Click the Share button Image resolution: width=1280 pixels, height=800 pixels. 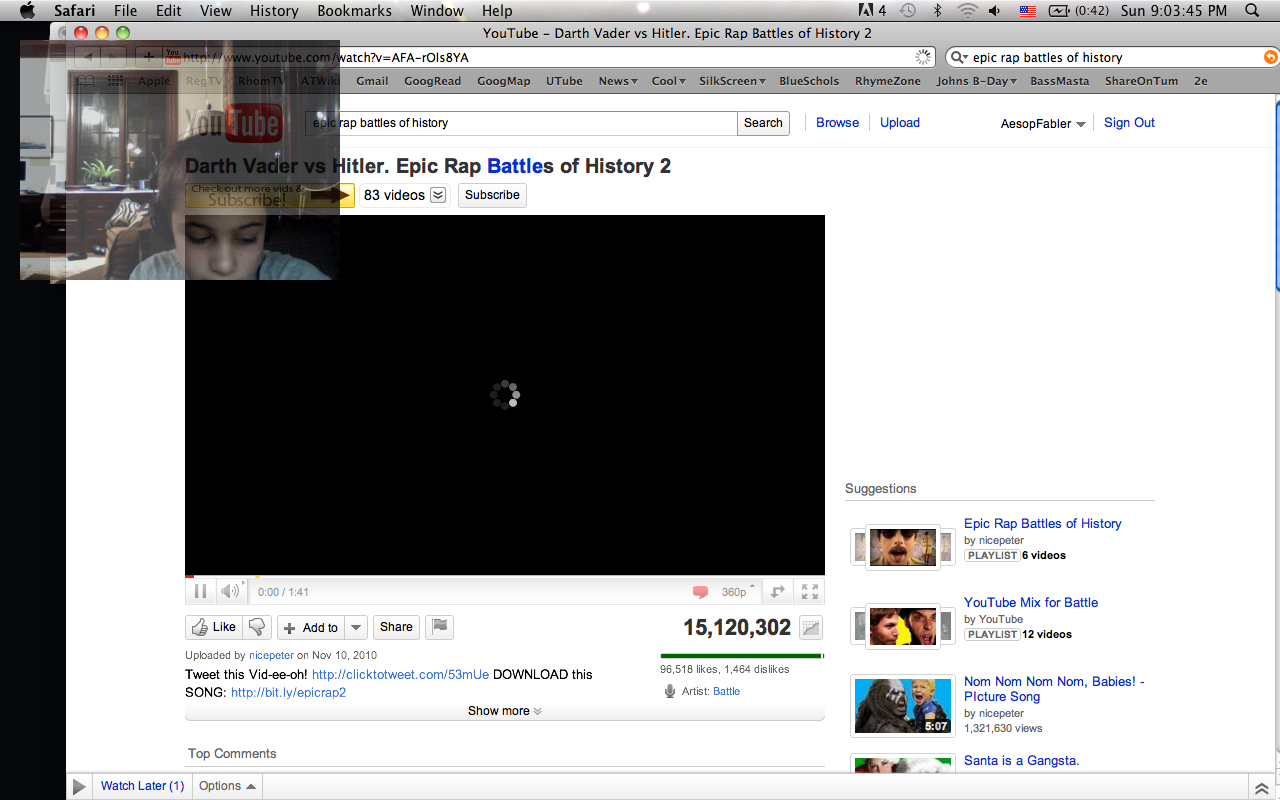tap(396, 627)
